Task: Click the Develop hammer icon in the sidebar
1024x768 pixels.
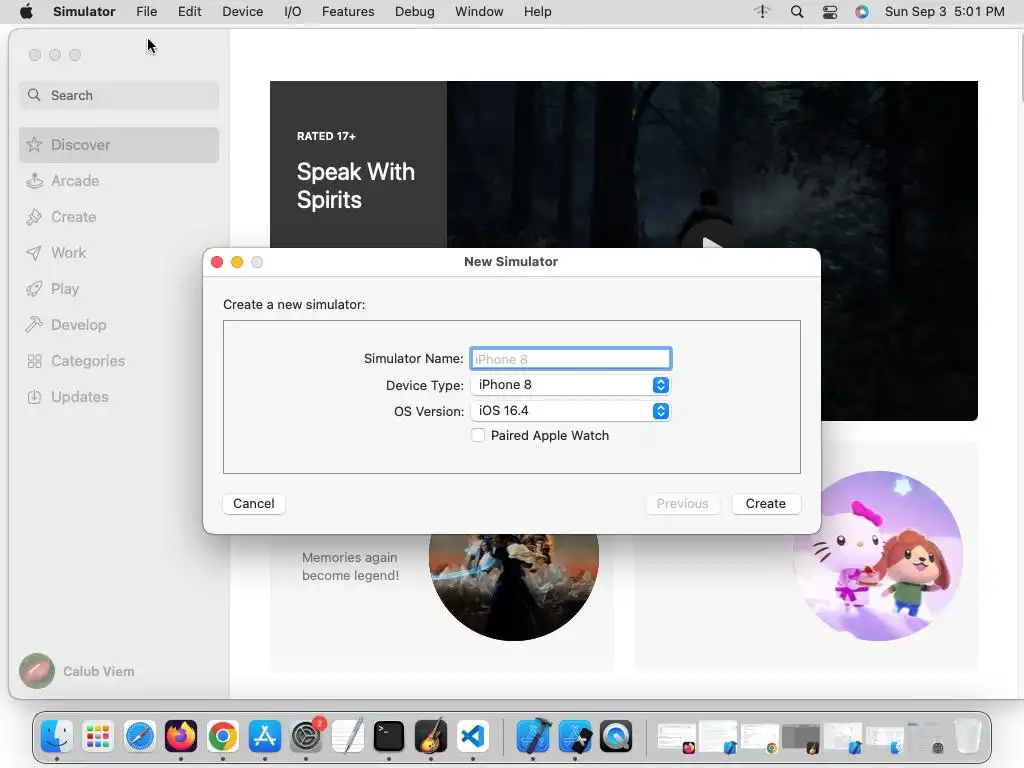Action: point(35,325)
